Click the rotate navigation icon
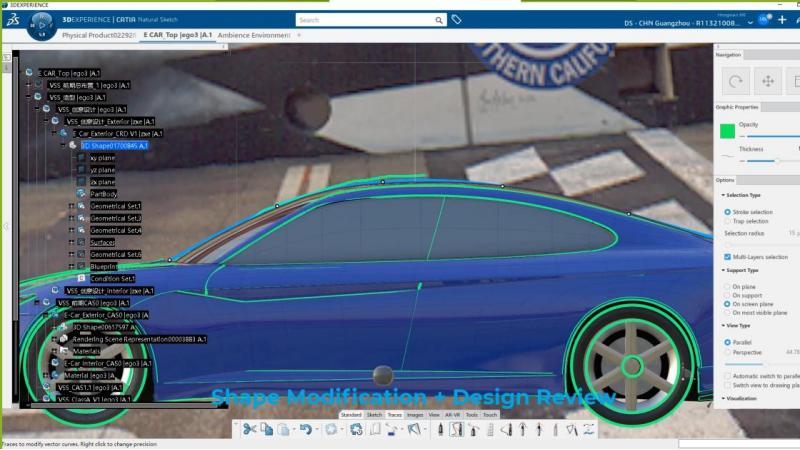 735,81
